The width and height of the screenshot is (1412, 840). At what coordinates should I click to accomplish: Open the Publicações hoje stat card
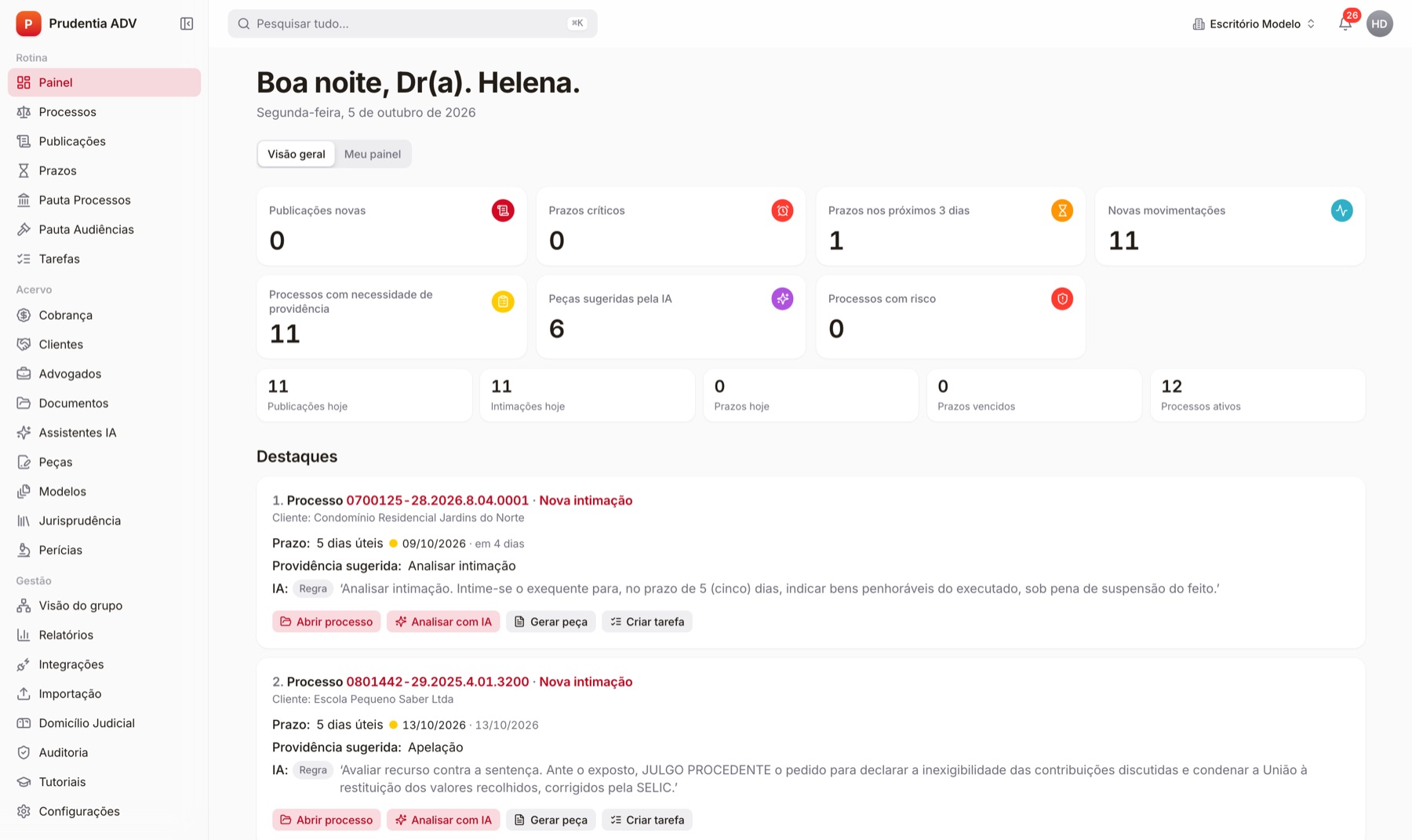pyautogui.click(x=364, y=395)
